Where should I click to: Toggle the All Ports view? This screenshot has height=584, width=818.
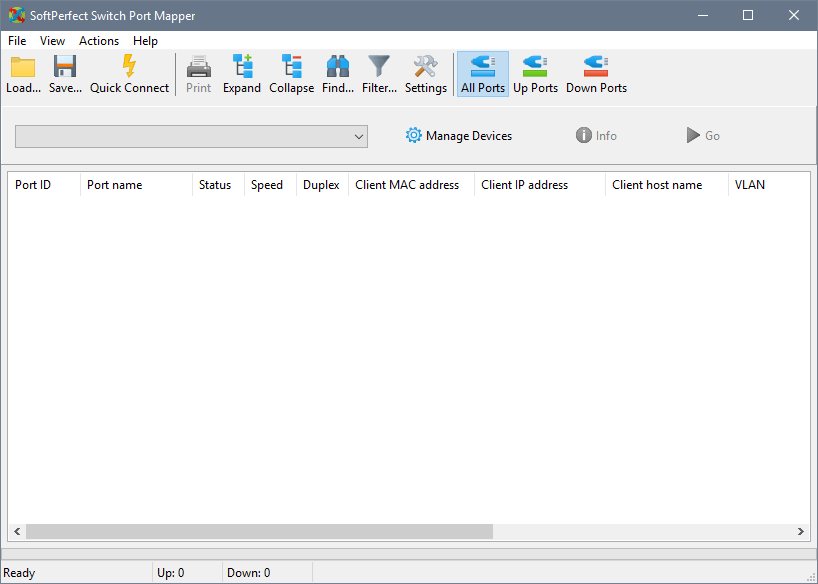point(482,73)
